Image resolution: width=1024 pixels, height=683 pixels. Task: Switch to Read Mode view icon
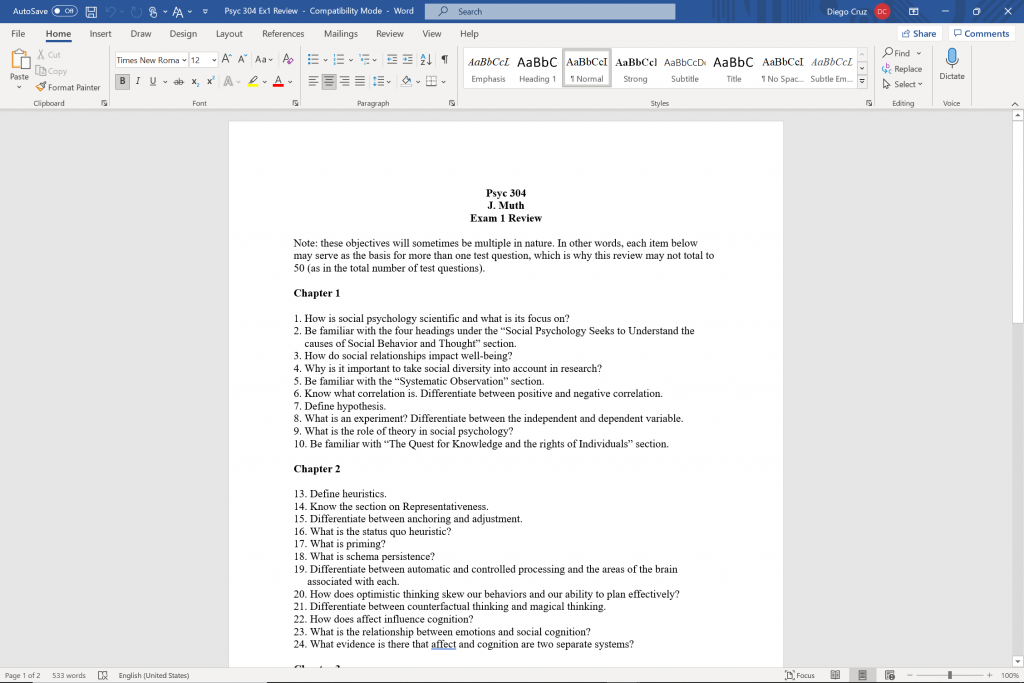(835, 675)
